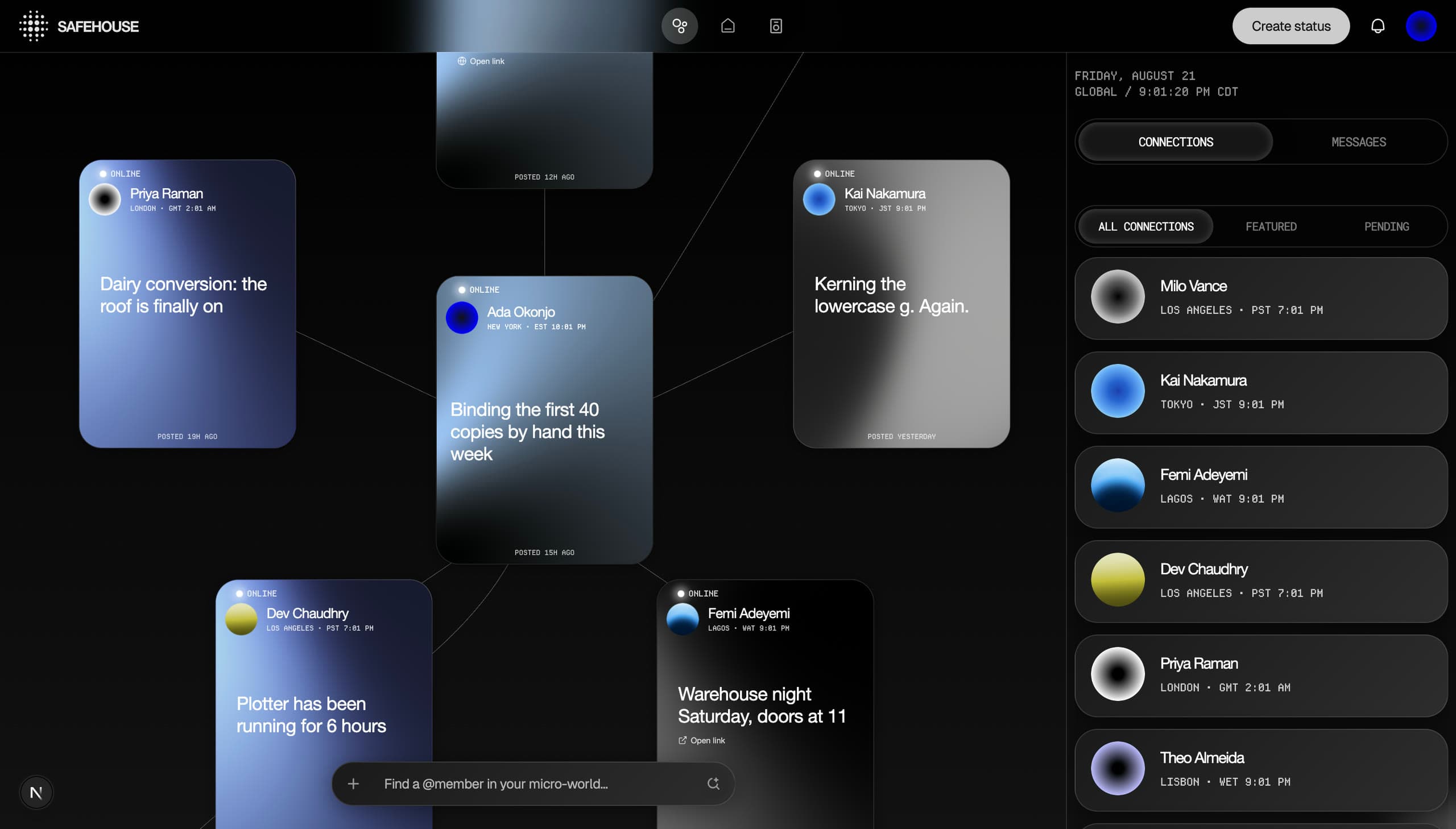
Task: Open Kai Nakamura in connections list
Action: pyautogui.click(x=1261, y=393)
